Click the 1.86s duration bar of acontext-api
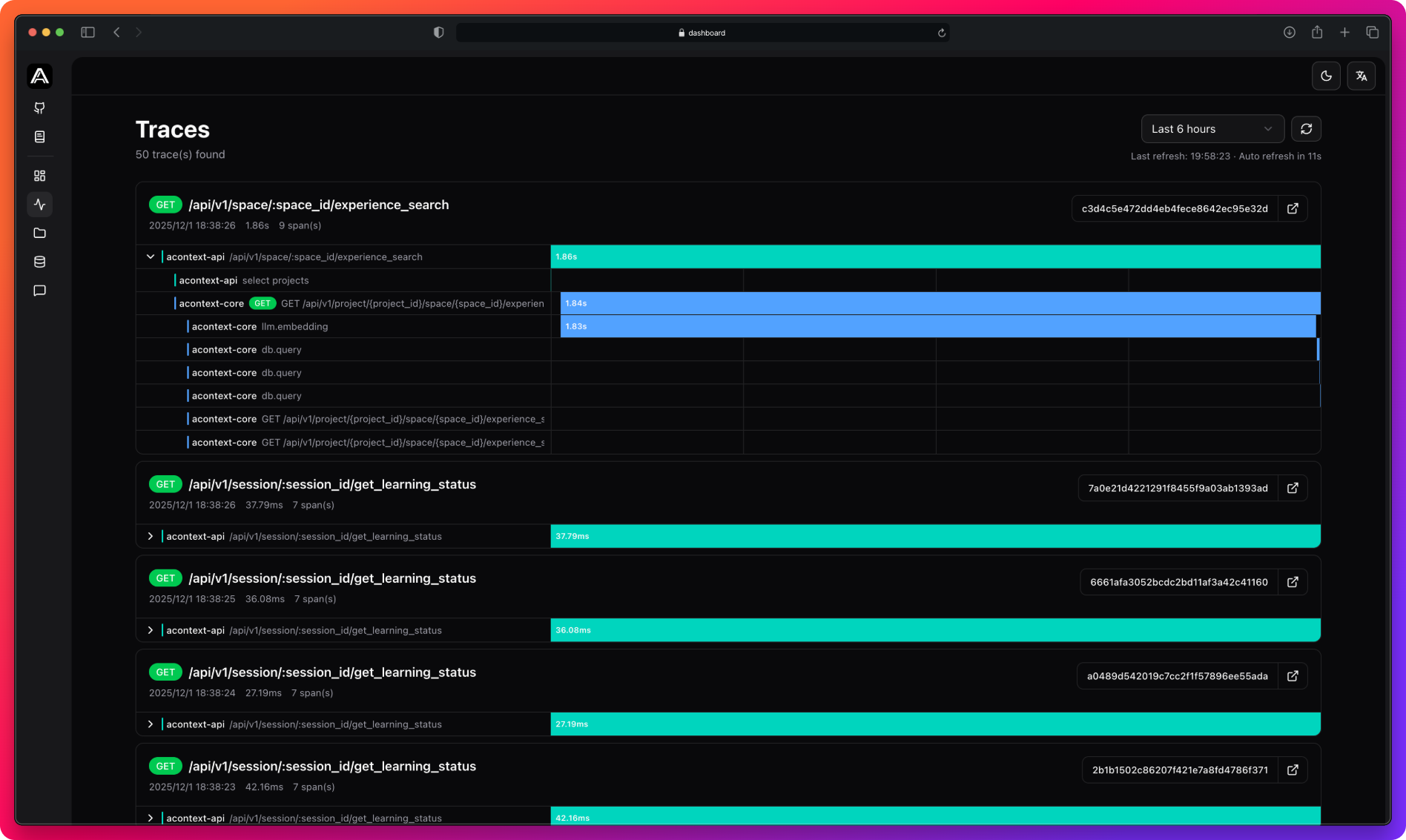 pos(934,257)
